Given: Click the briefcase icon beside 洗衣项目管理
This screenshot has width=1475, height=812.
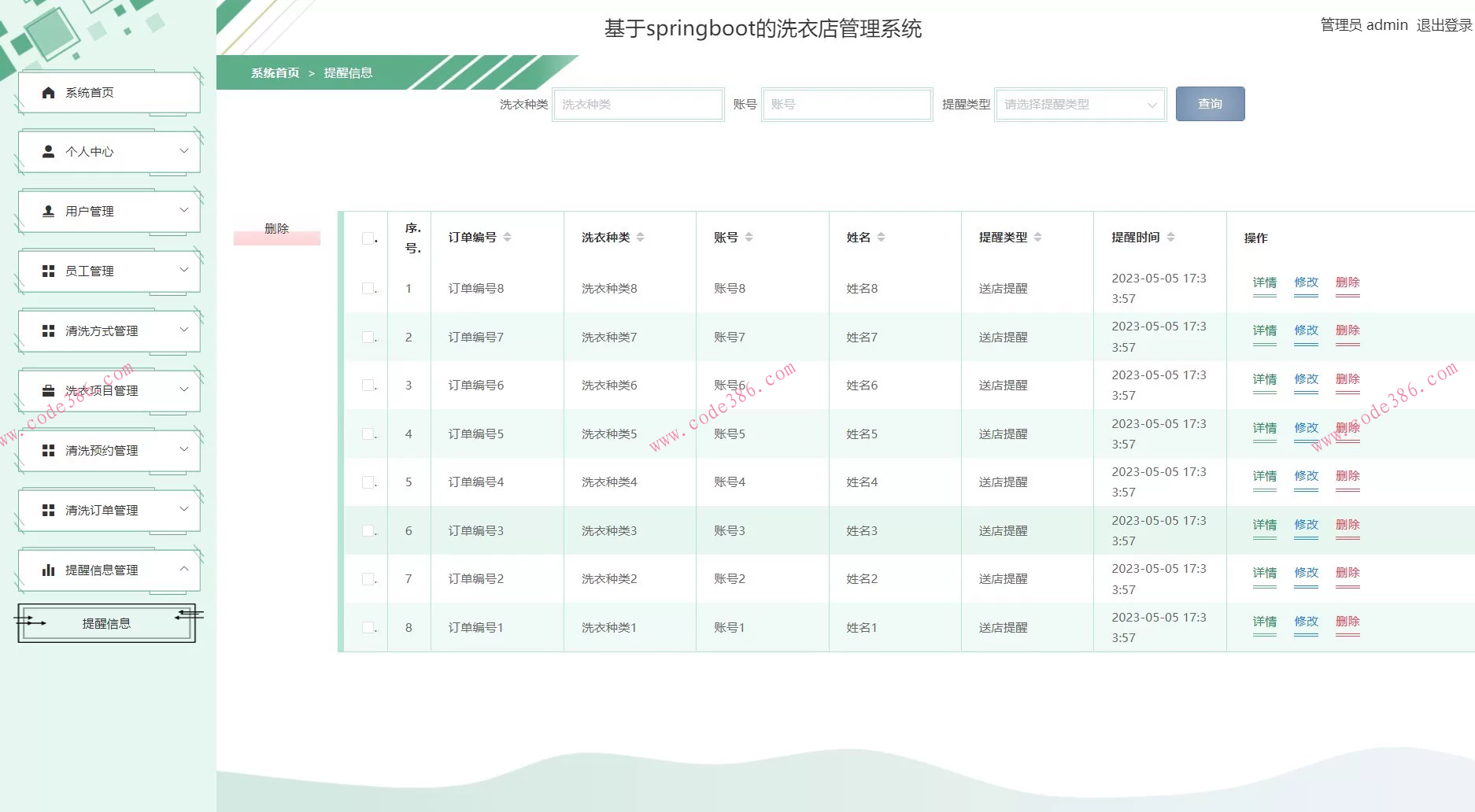Looking at the screenshot, I should (x=48, y=390).
